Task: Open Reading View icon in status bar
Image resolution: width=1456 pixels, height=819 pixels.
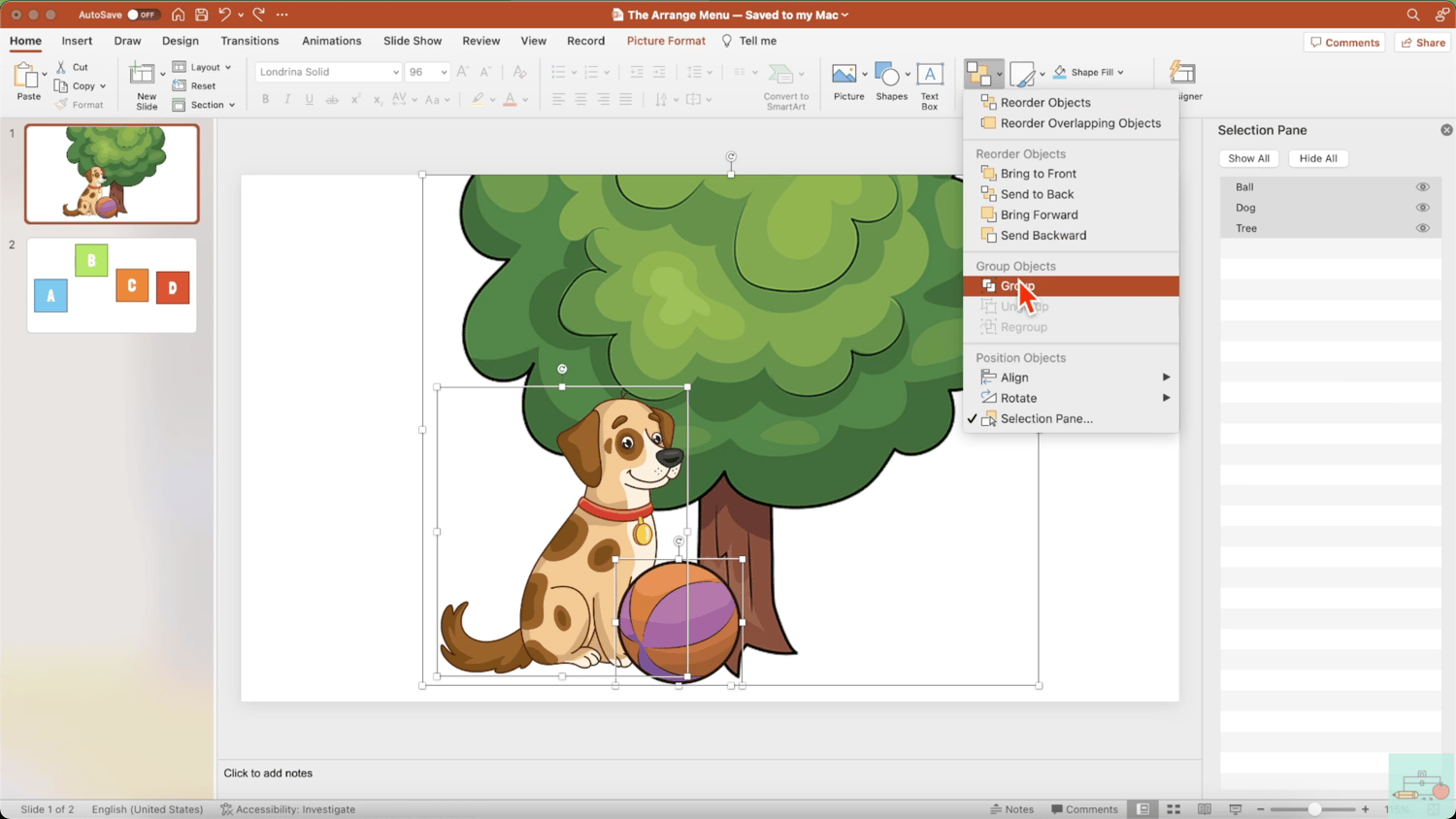Action: tap(1205, 809)
